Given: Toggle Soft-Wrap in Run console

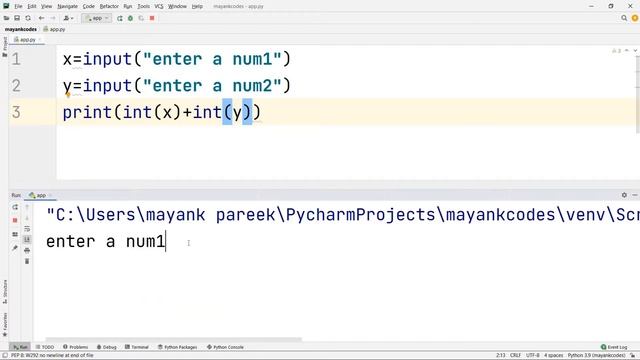Looking at the screenshot, I should pyautogui.click(x=27, y=229).
